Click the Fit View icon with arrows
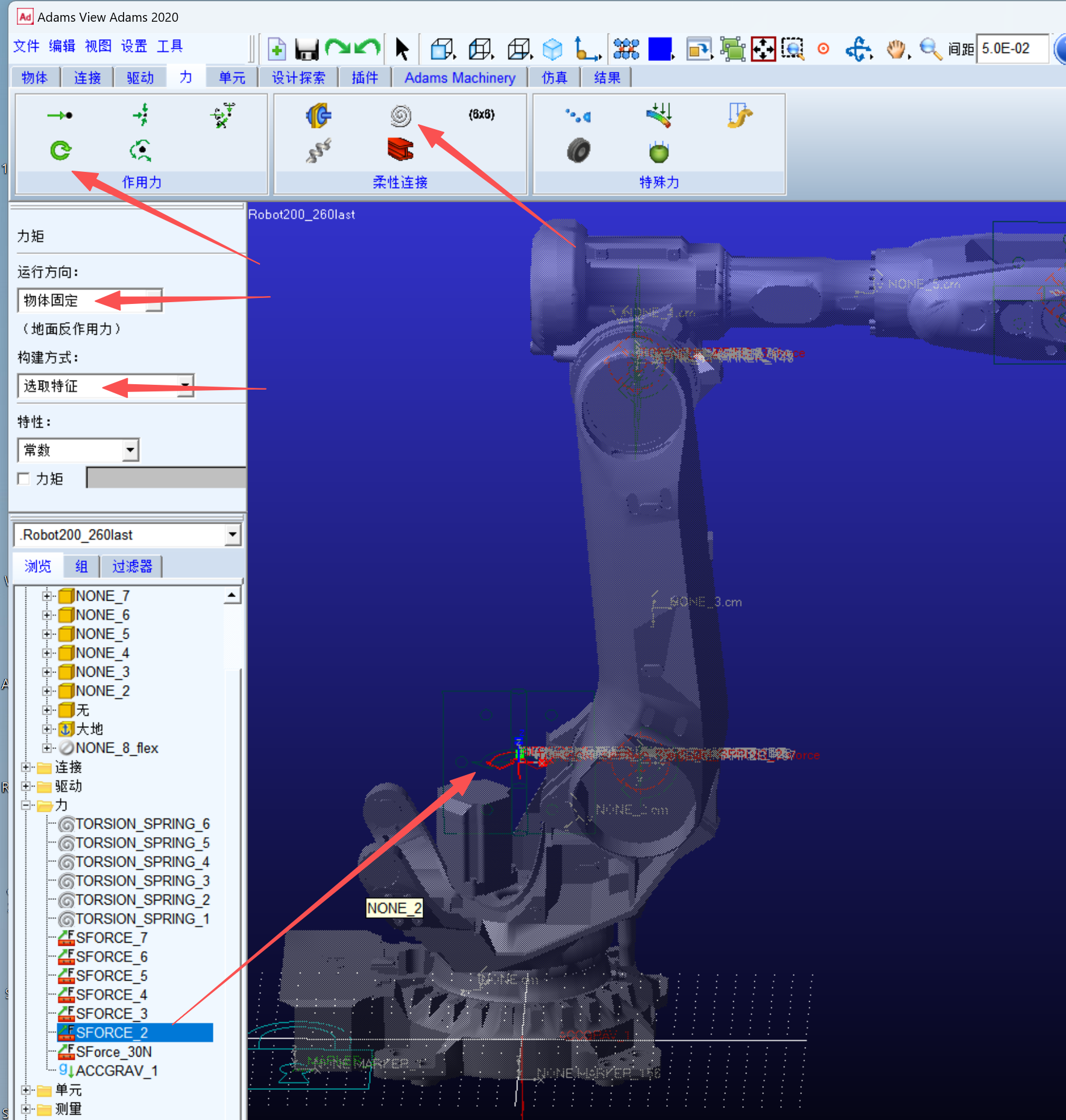 763,49
